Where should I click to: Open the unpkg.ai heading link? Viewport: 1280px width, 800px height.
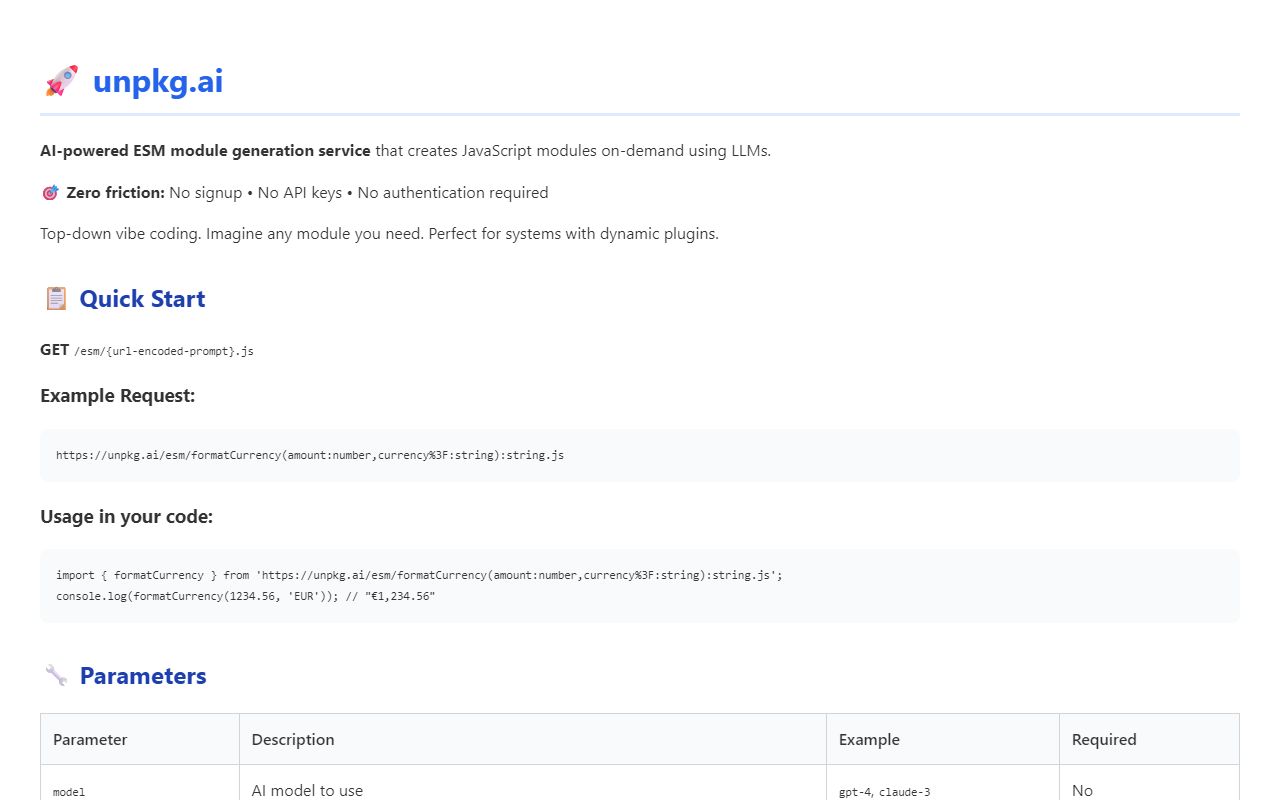tap(158, 81)
